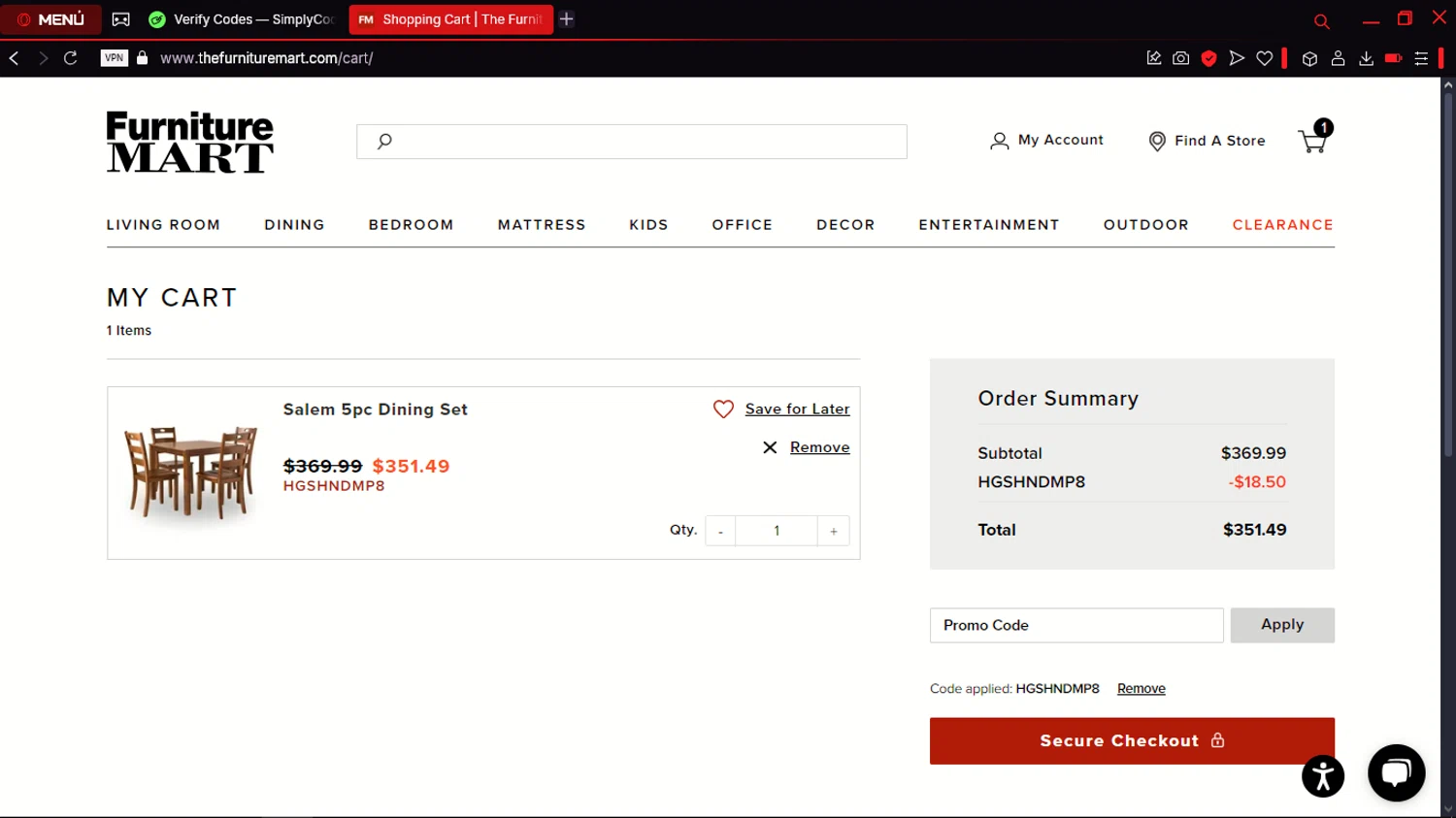Decrease quantity with the minus button
This screenshot has width=1456, height=818.
click(x=720, y=531)
